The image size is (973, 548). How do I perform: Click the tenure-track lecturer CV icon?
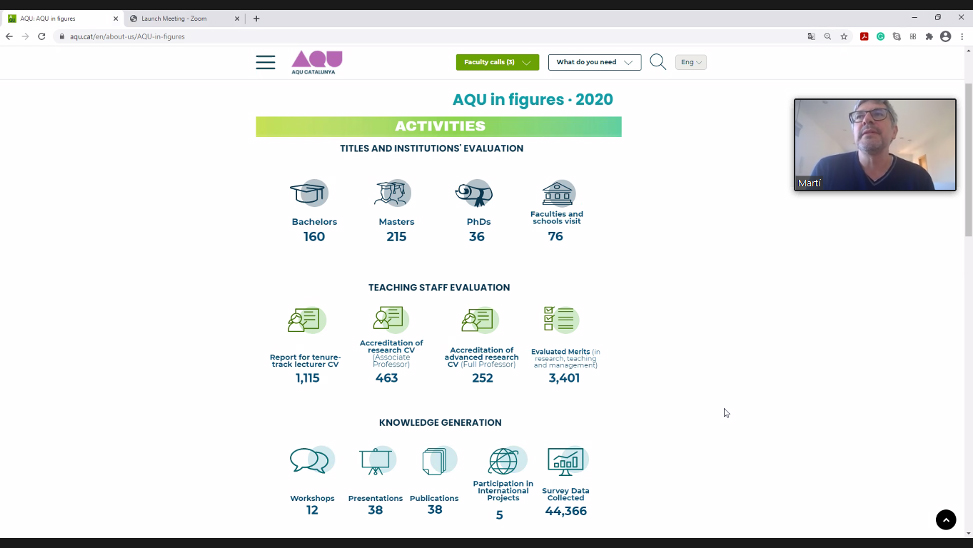307,320
